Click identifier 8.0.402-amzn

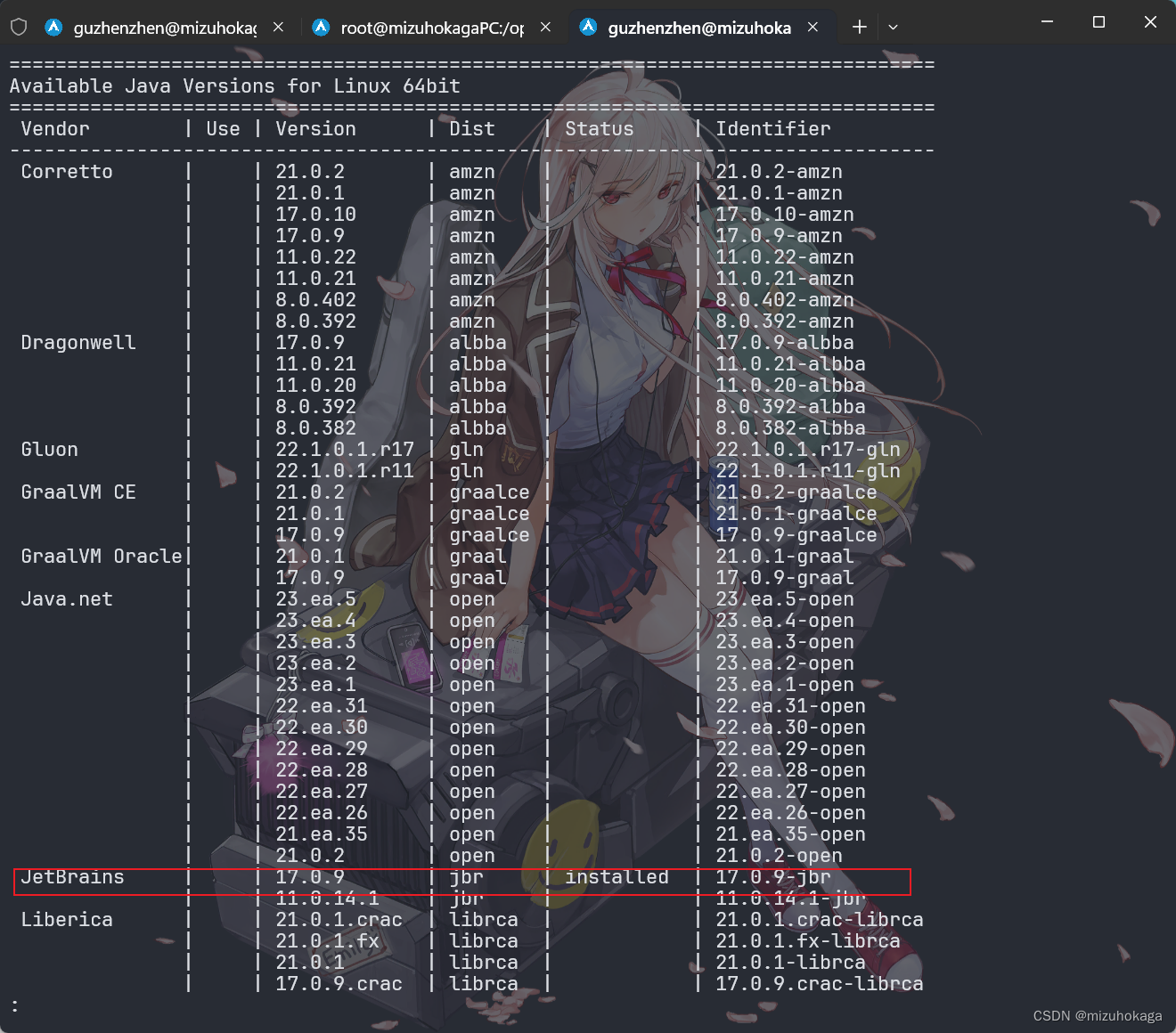pyautogui.click(x=785, y=300)
